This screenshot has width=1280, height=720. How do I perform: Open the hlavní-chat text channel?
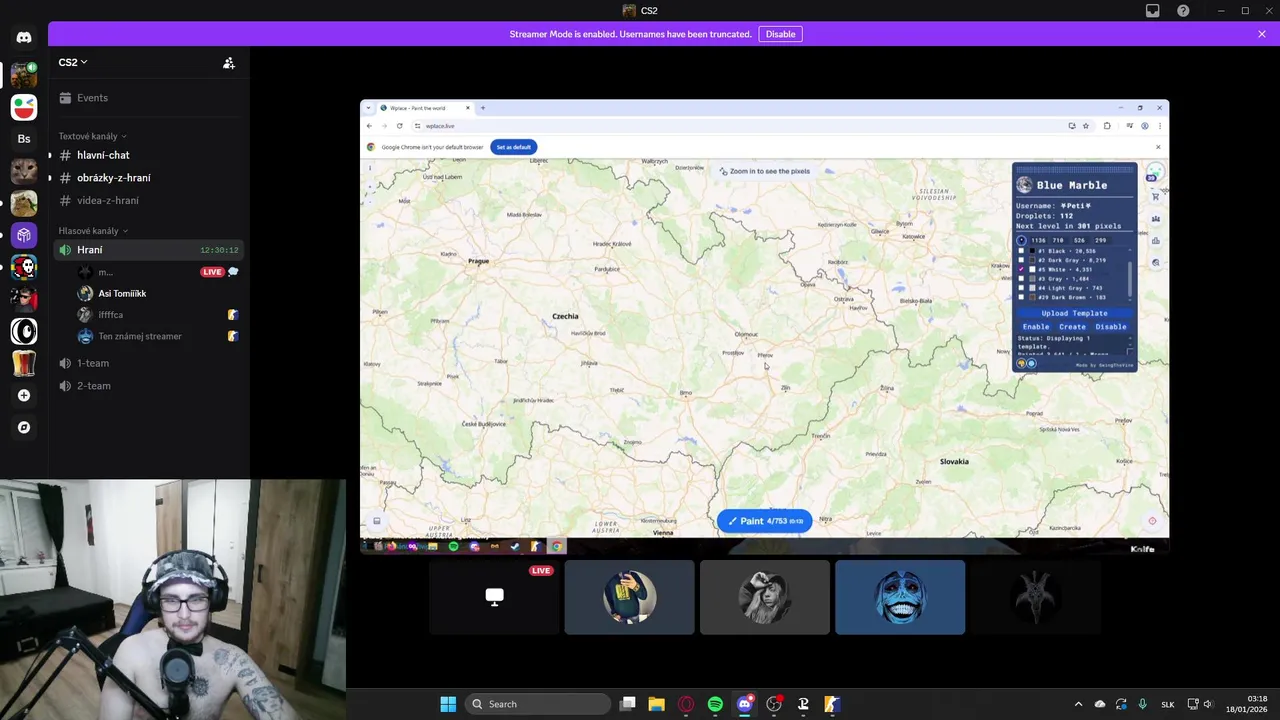point(150,155)
